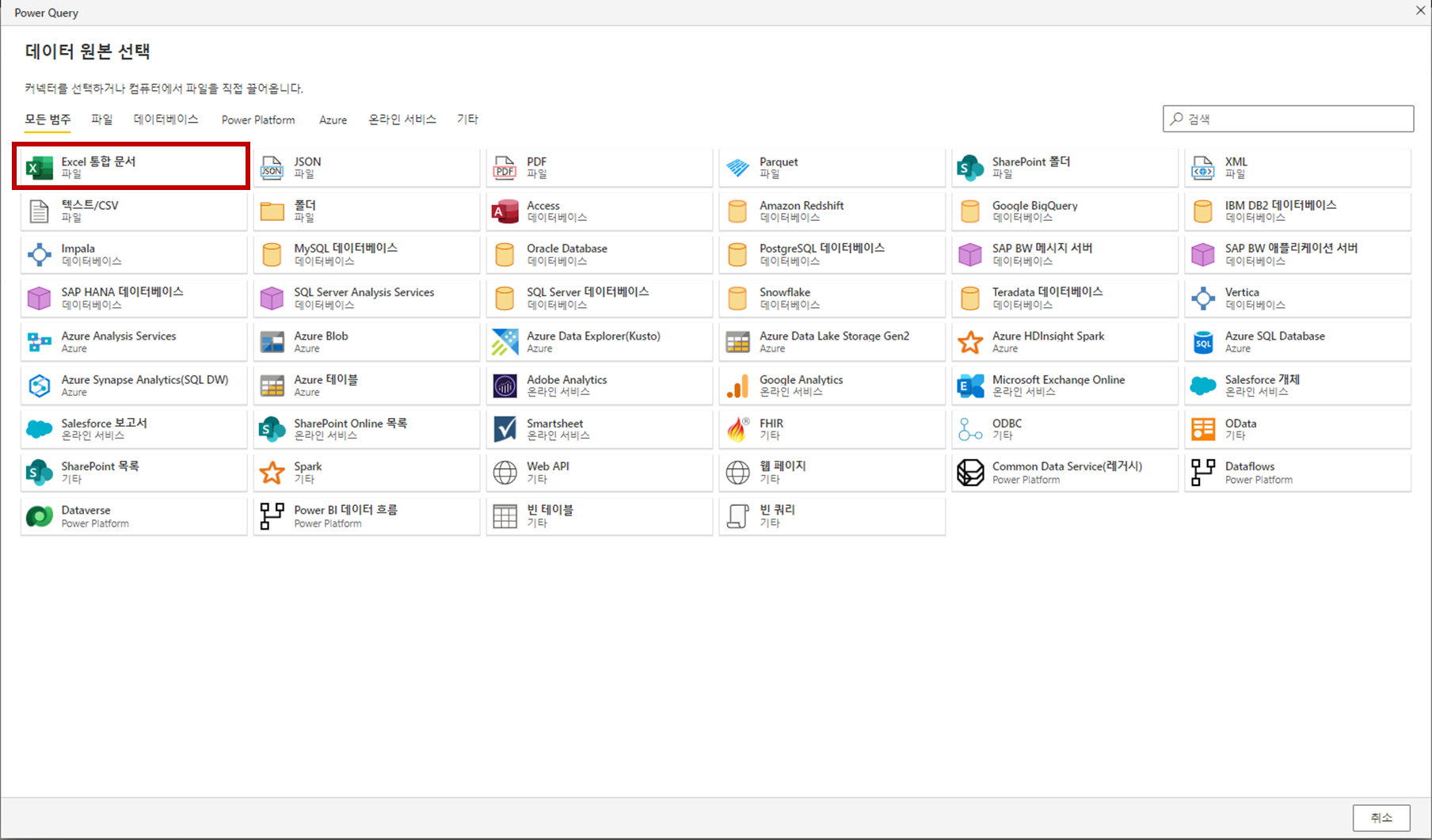Select the Azure Analysis Services icon
Image resolution: width=1432 pixels, height=840 pixels.
pos(40,342)
